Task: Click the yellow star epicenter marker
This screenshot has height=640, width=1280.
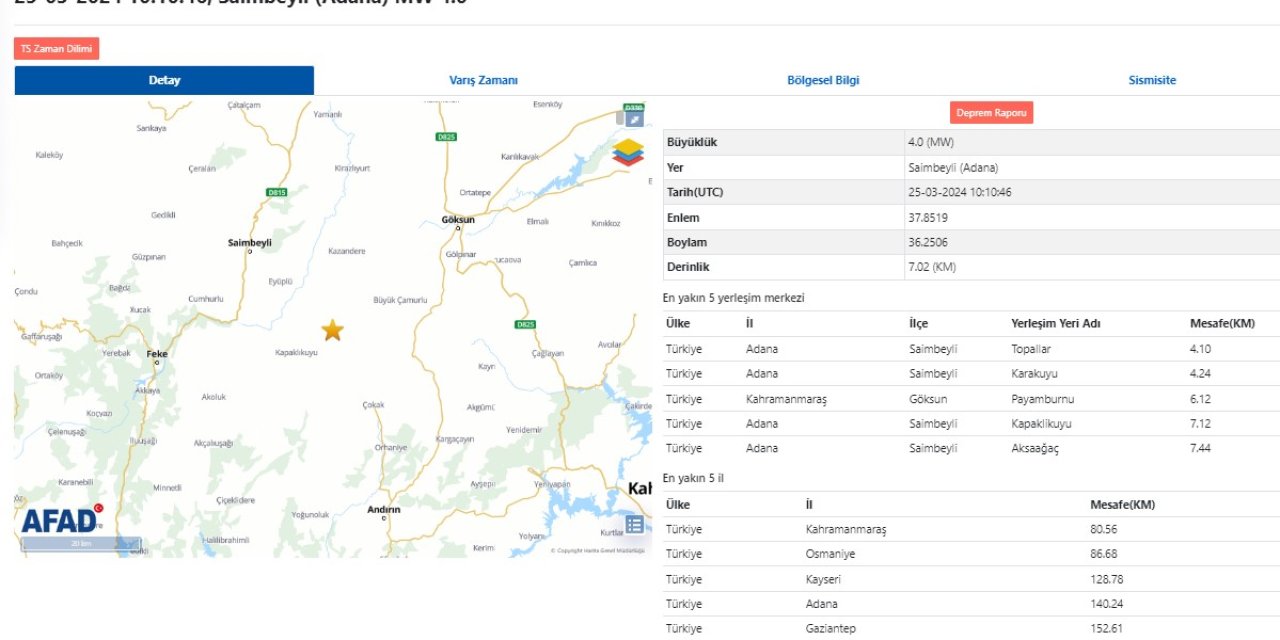Action: 332,330
